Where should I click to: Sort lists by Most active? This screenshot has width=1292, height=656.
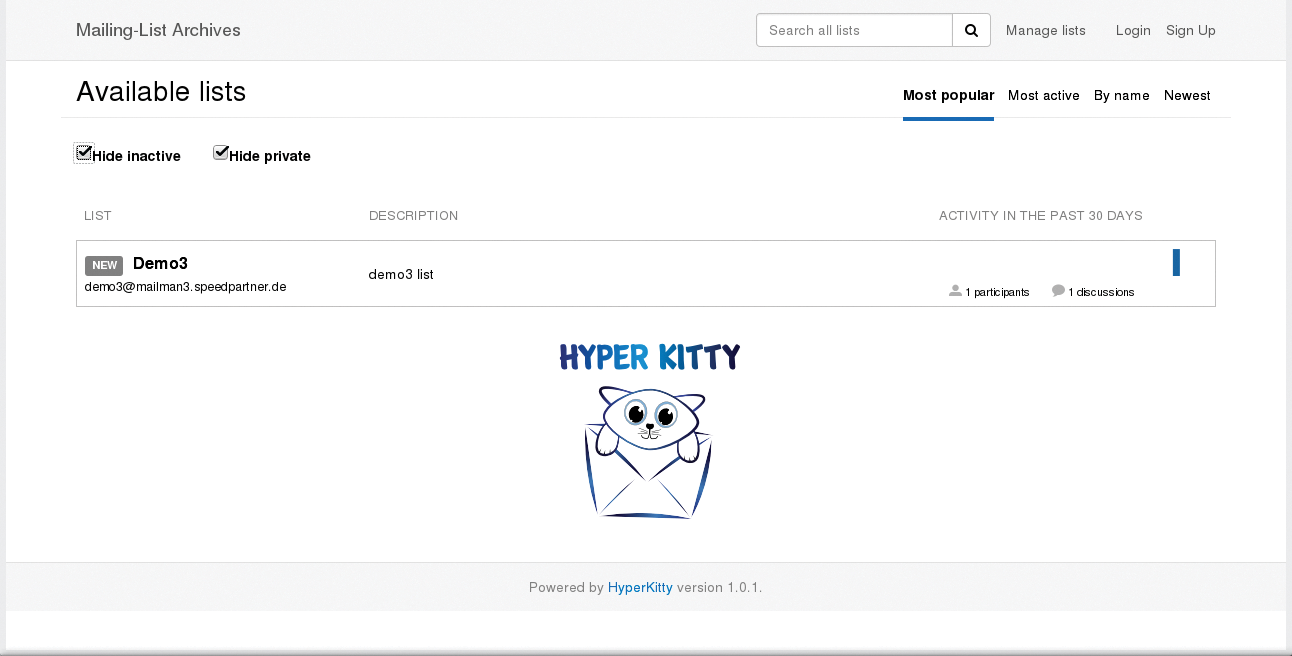1044,95
